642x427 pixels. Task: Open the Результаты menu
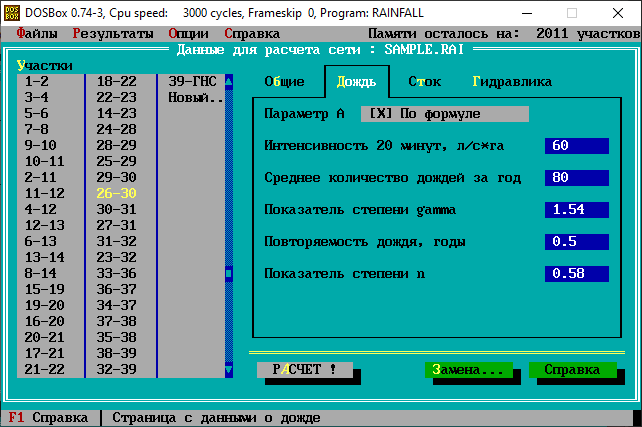[x=112, y=33]
